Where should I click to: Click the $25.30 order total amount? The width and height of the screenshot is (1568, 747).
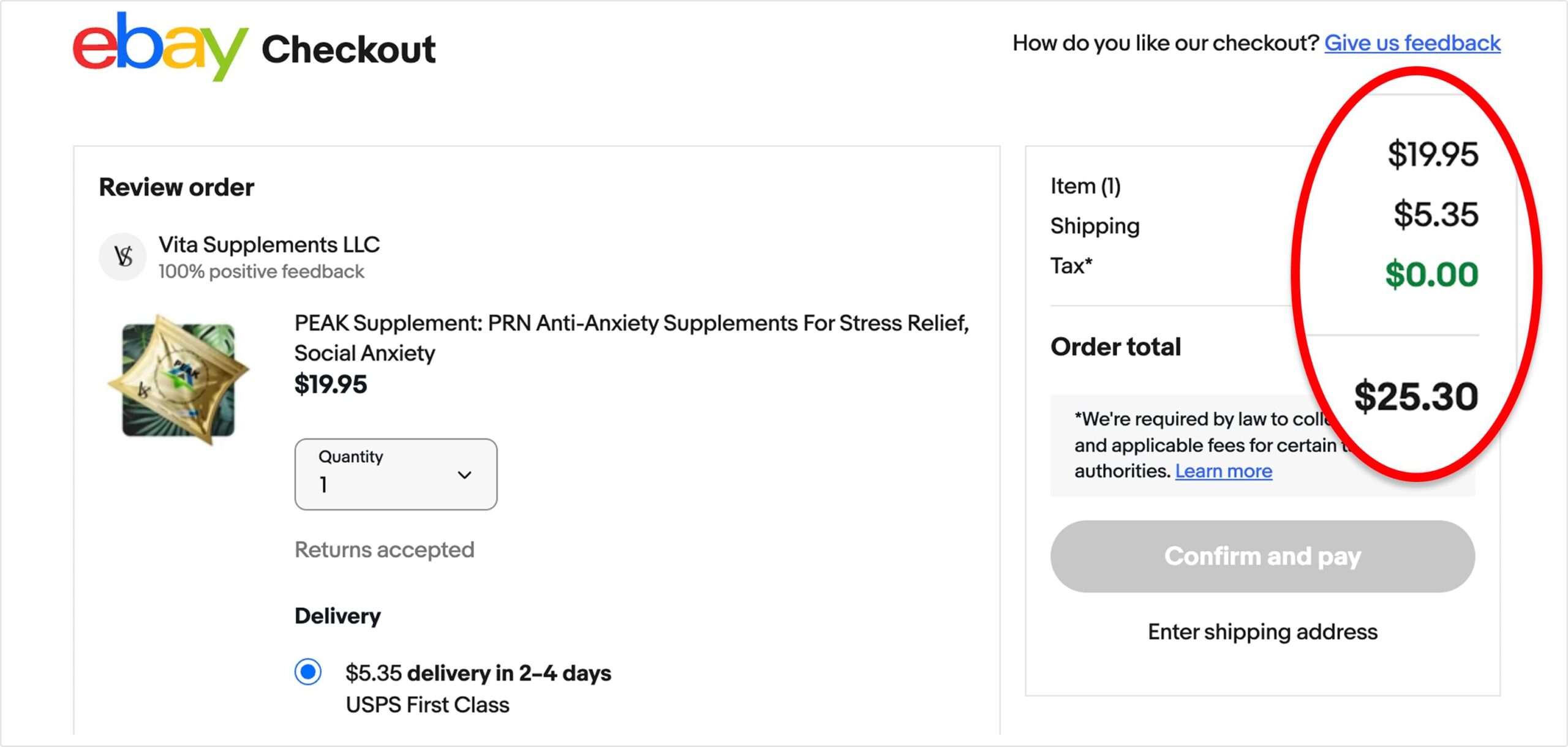tap(1416, 396)
